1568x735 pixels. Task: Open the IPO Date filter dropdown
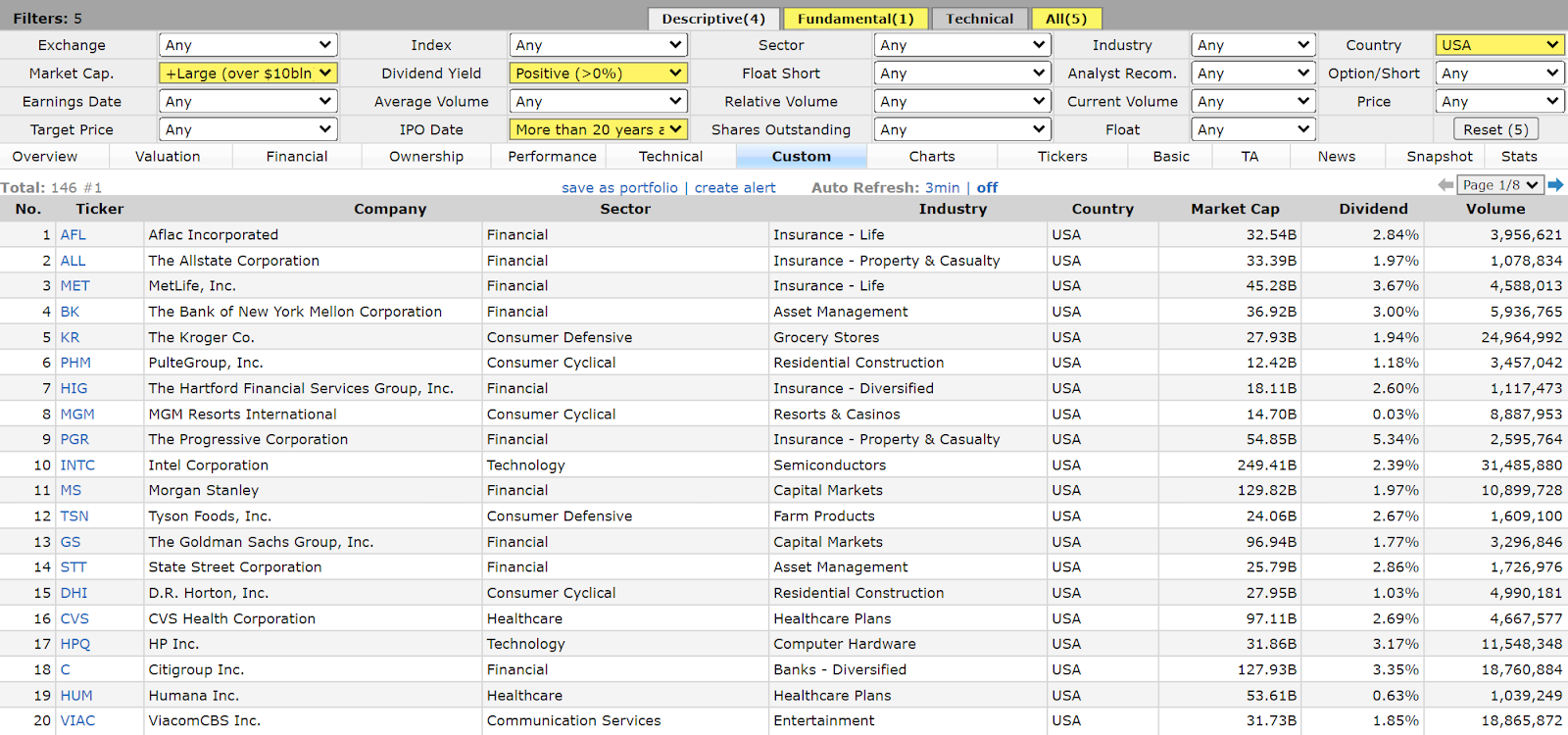tap(599, 129)
